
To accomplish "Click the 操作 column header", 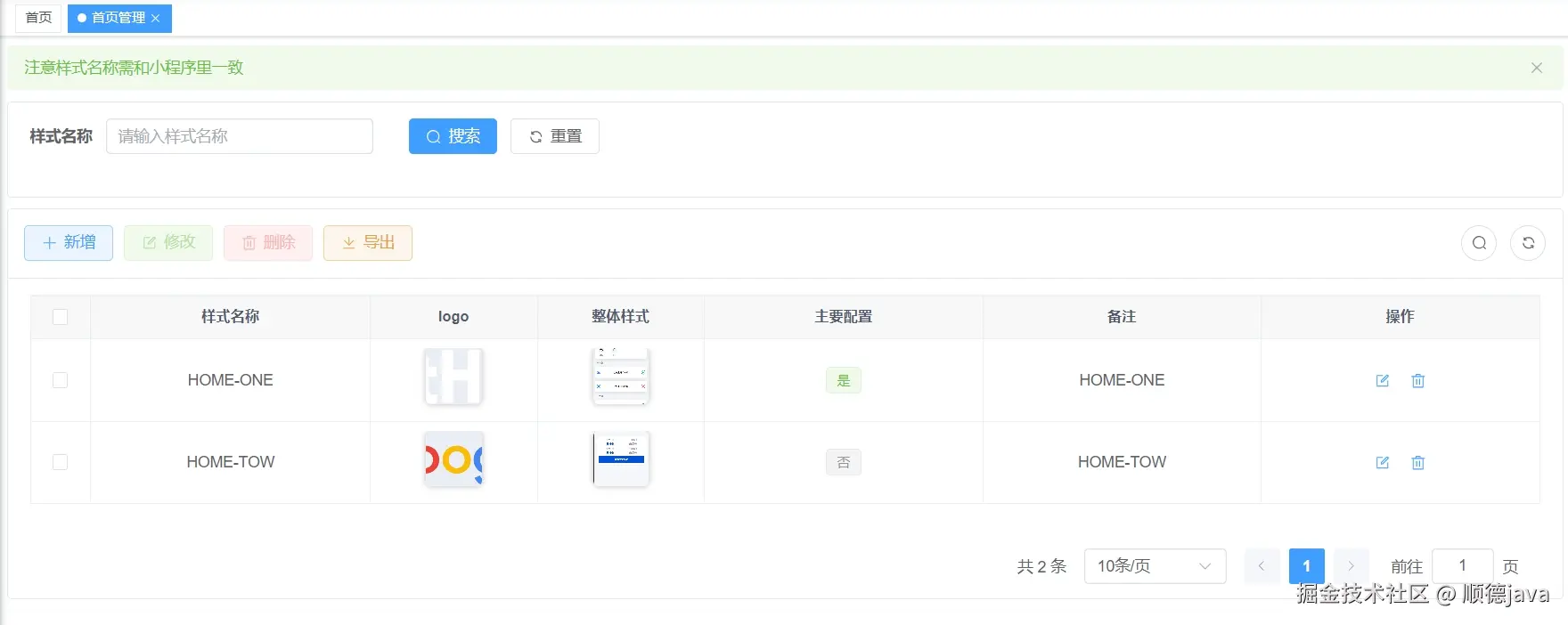I will click(x=1400, y=317).
